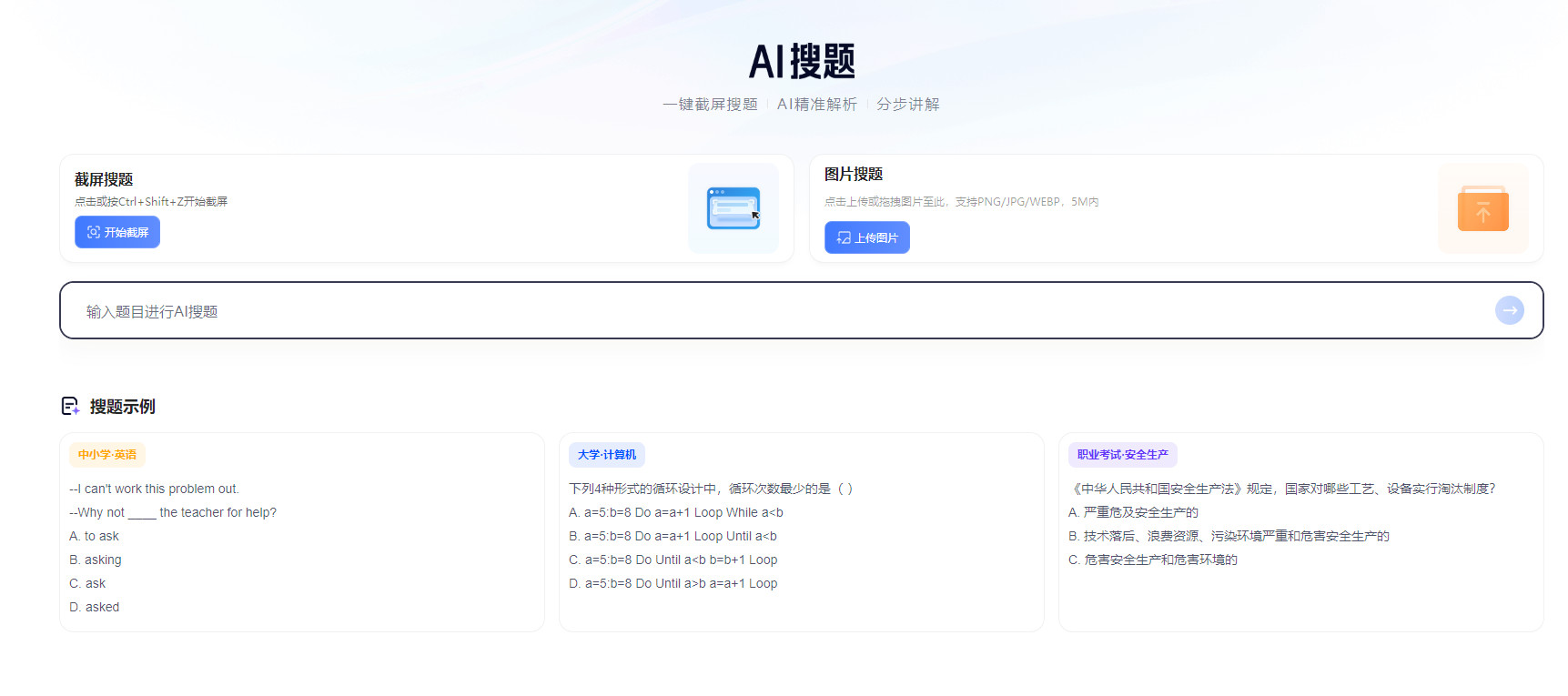
Task: Click the 图片搜题 card title
Action: click(x=854, y=174)
